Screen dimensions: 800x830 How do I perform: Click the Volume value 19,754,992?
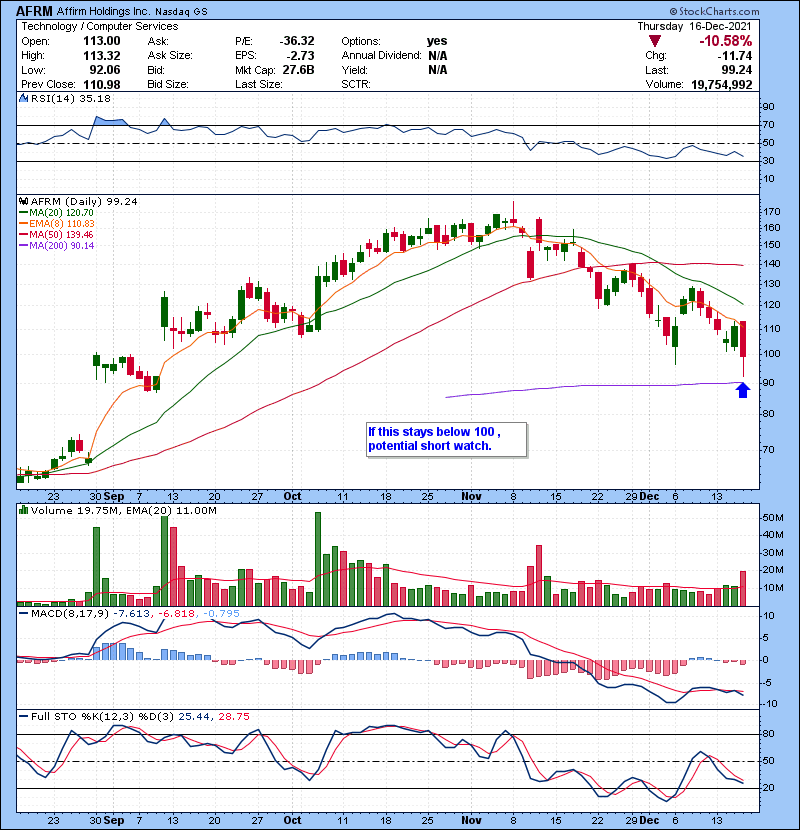tap(722, 84)
